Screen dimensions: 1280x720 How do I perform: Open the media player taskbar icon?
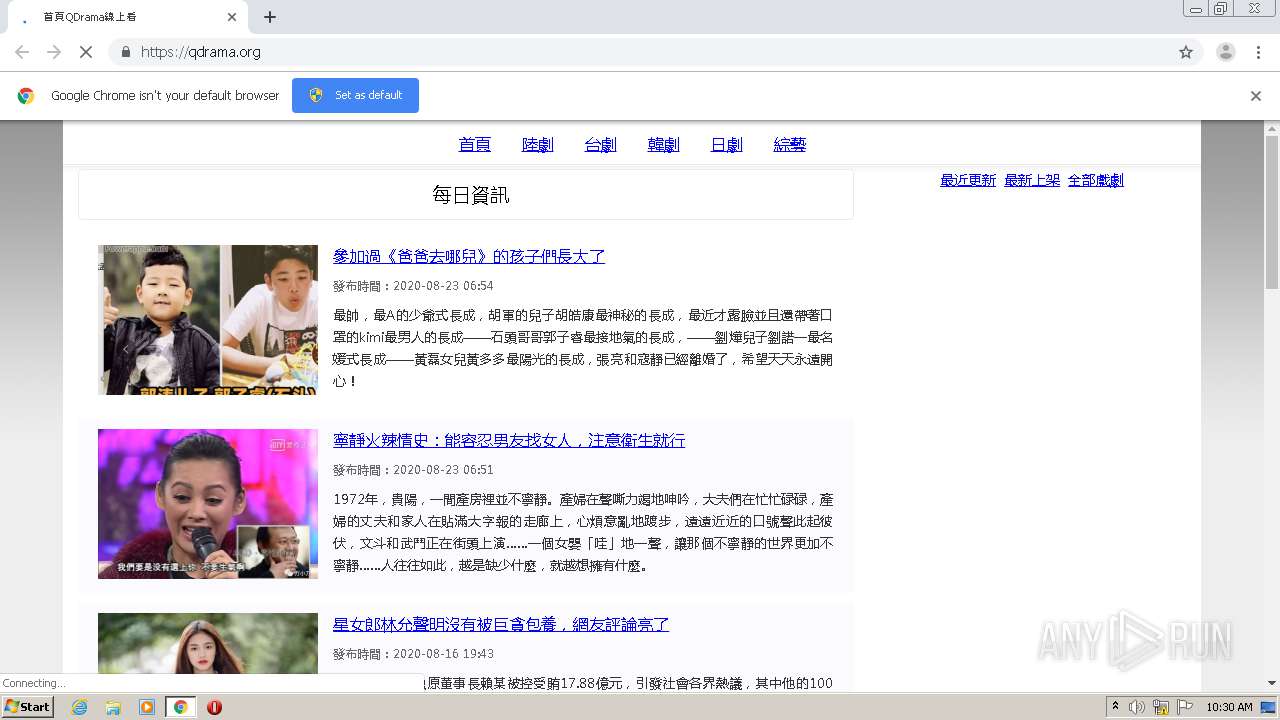(147, 707)
